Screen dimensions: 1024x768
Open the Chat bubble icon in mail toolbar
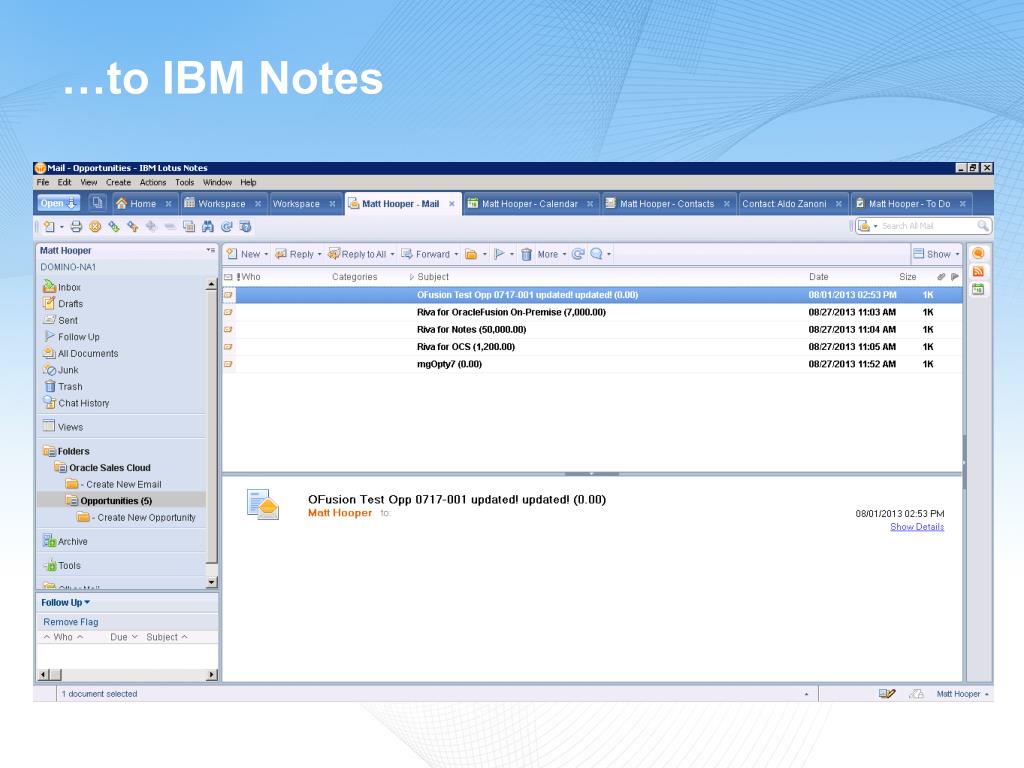coord(596,254)
